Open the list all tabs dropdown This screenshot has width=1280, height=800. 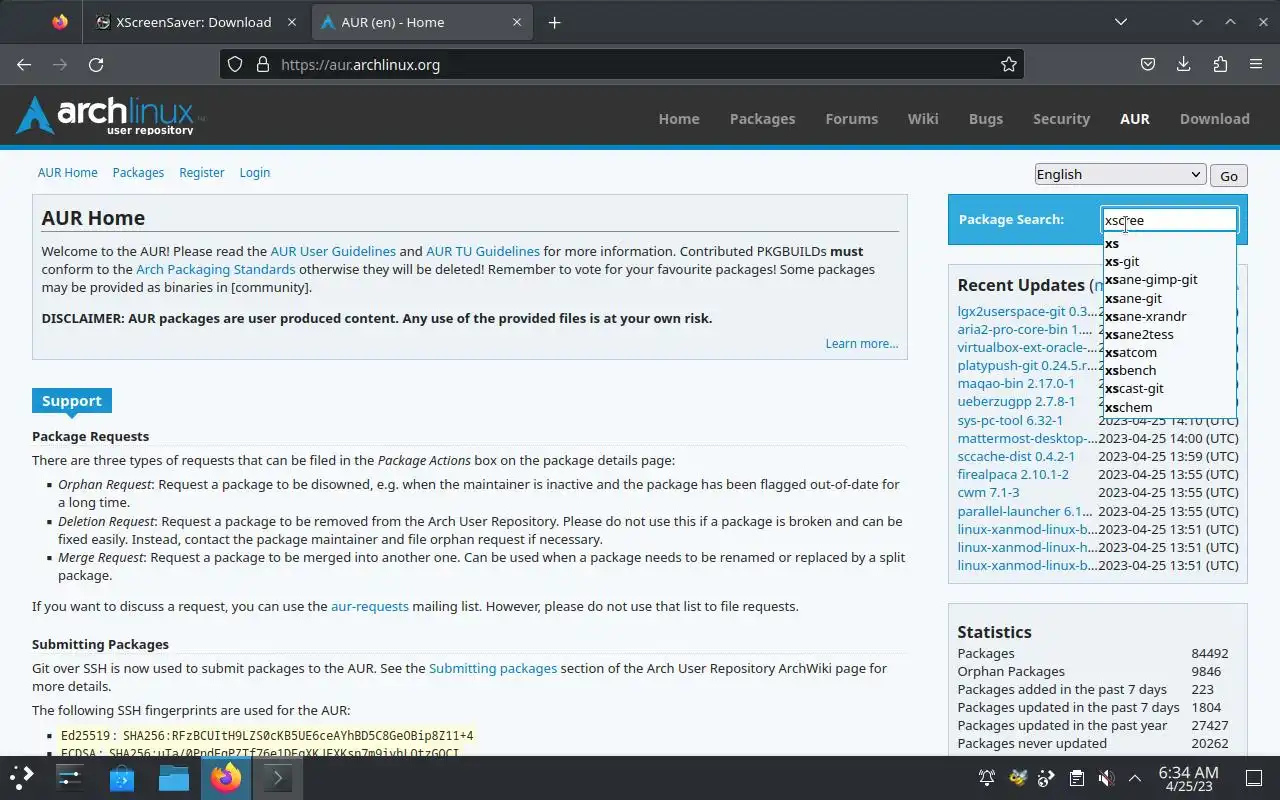[x=1121, y=22]
